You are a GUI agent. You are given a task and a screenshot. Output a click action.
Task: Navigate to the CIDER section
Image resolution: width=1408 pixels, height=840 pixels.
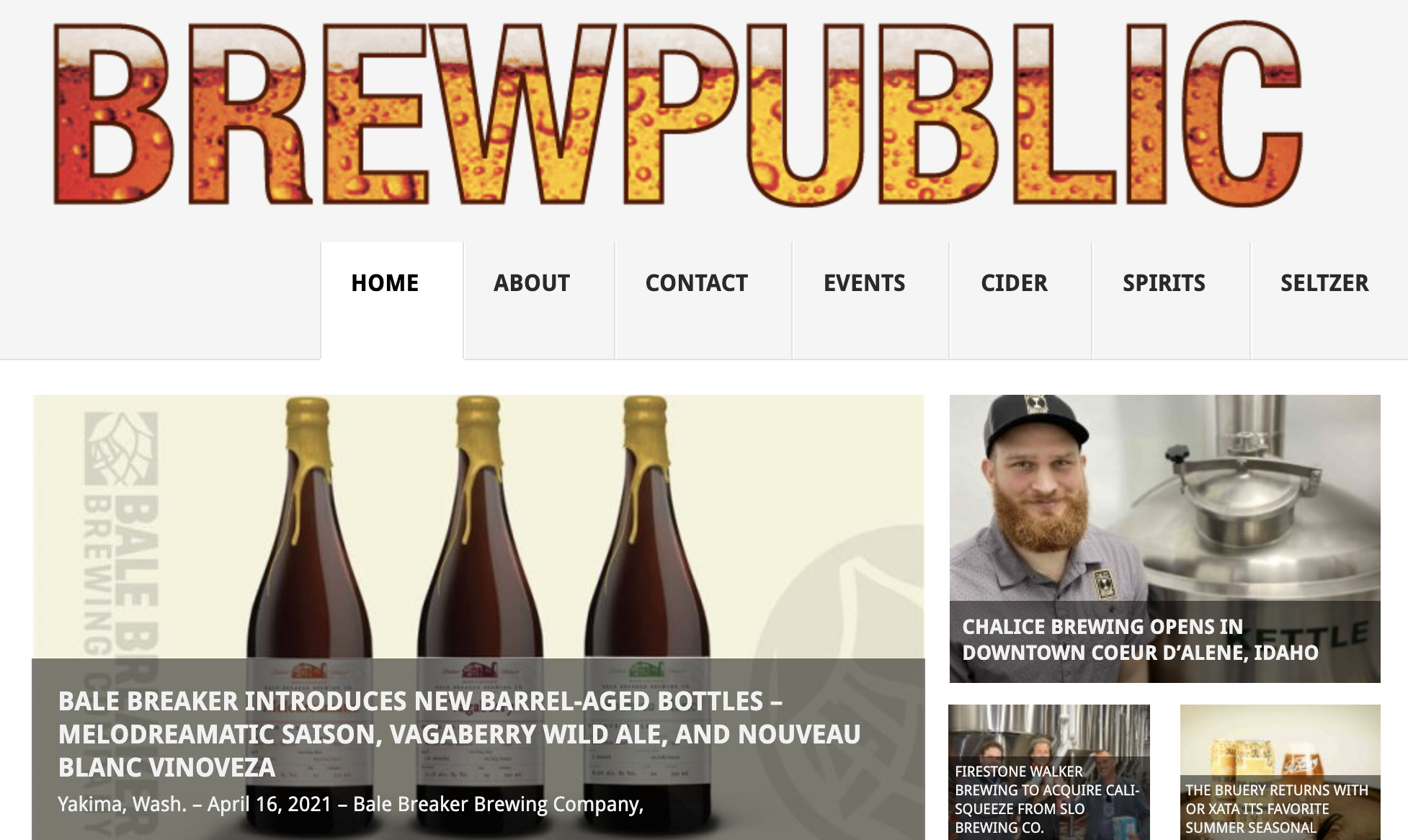pos(1014,283)
